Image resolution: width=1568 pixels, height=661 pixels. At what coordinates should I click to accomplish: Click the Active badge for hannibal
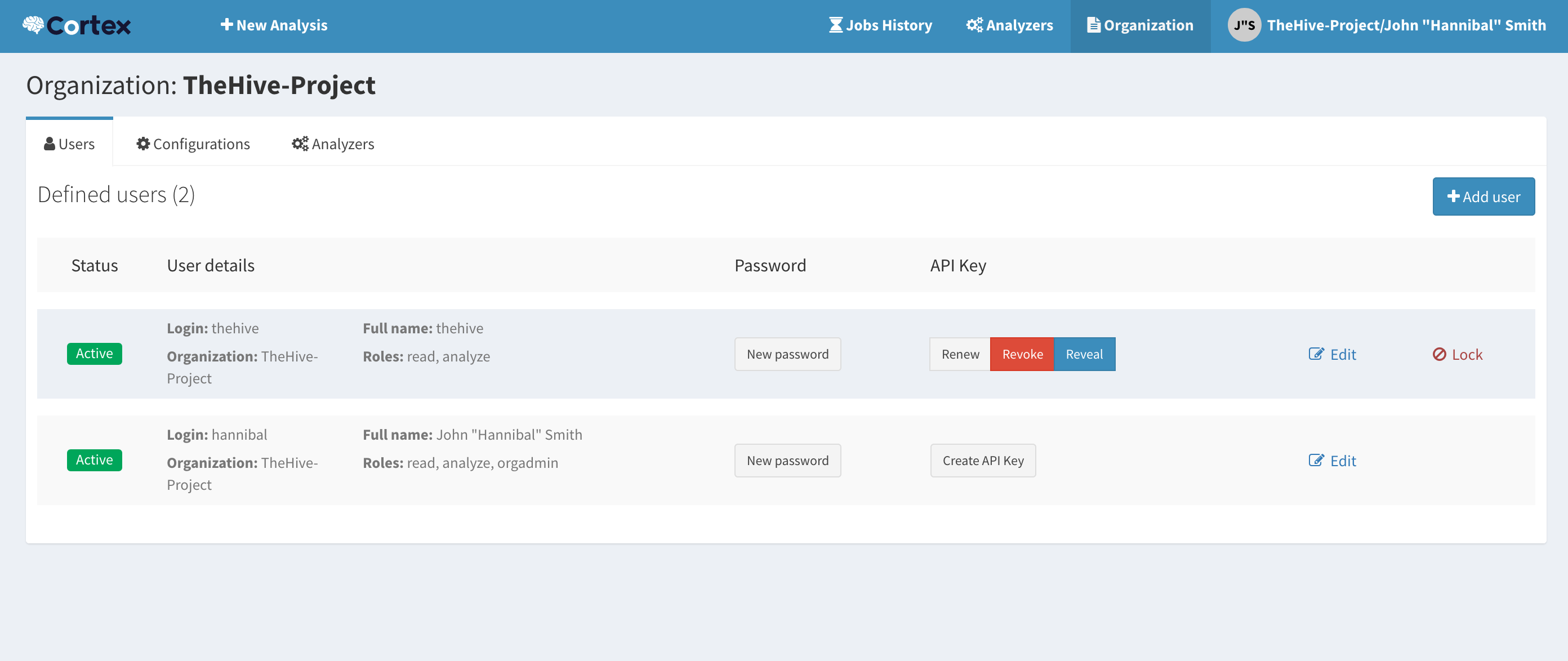pyautogui.click(x=95, y=460)
